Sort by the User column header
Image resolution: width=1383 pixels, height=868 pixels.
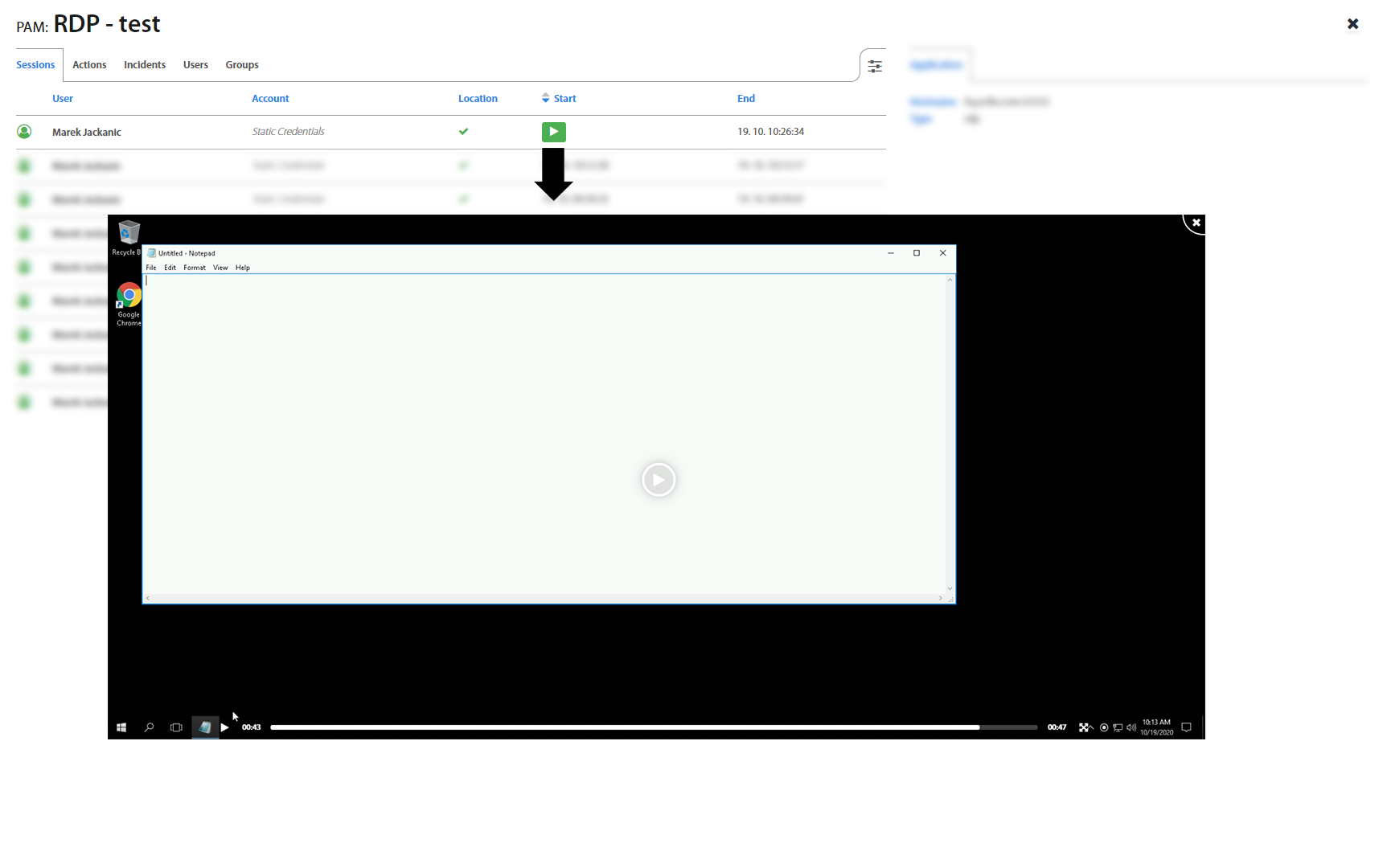[63, 99]
